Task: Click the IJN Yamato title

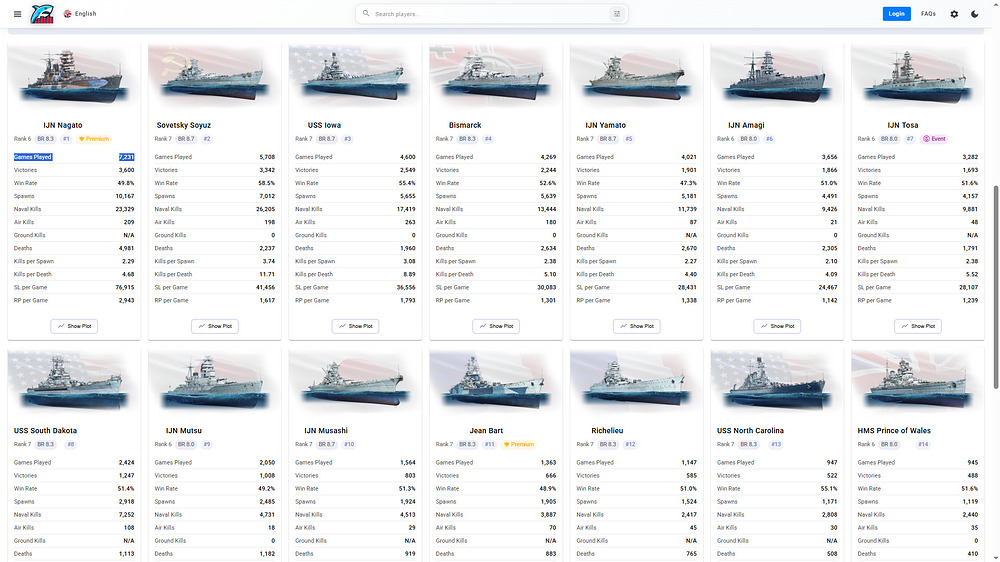Action: click(x=605, y=125)
